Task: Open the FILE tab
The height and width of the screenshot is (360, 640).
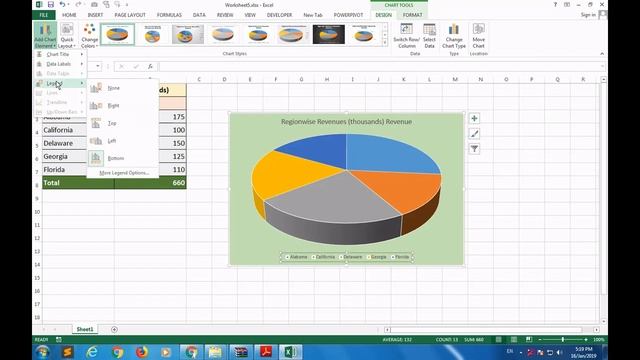Action: point(44,15)
